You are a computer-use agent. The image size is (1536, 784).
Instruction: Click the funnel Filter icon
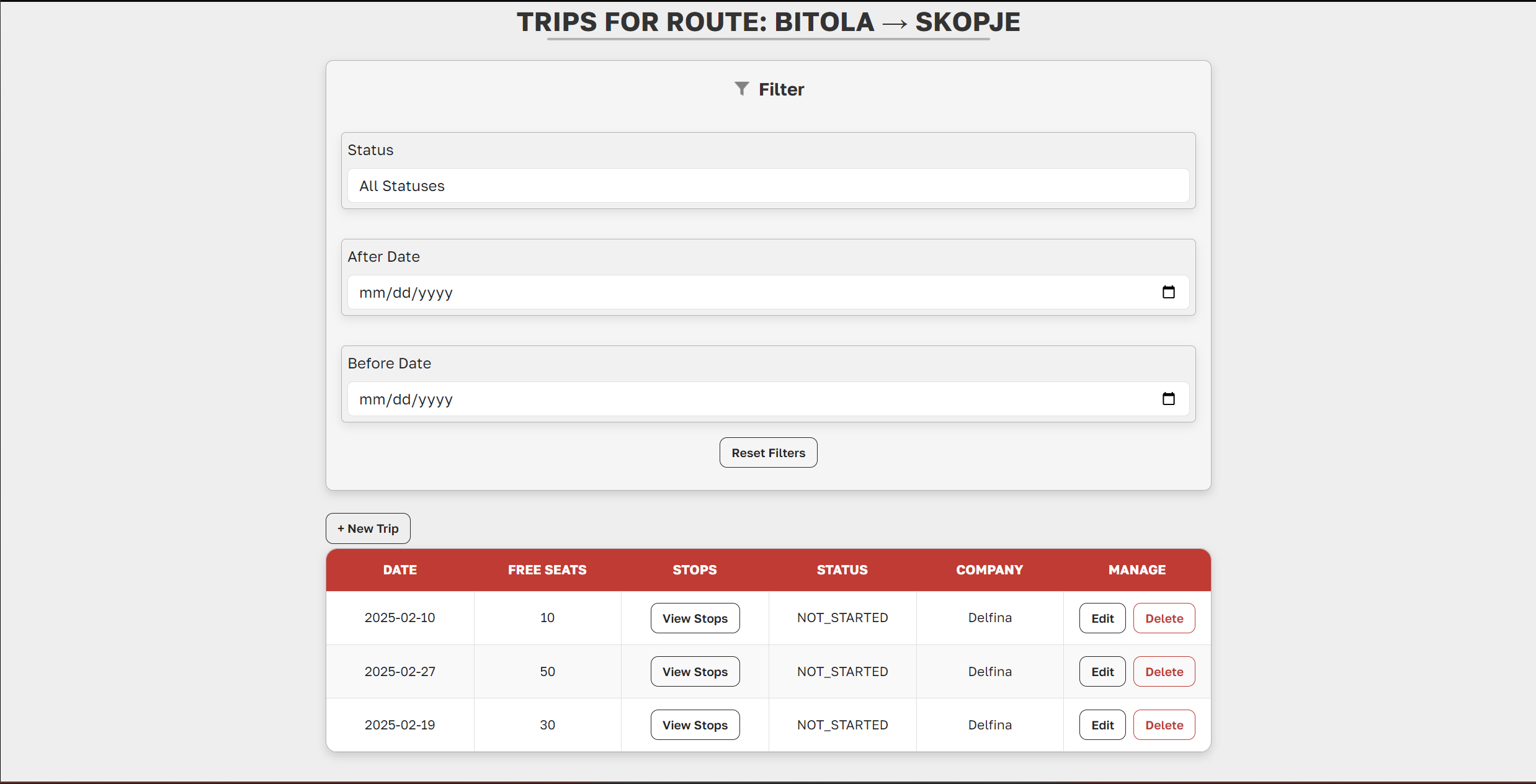[x=741, y=89]
